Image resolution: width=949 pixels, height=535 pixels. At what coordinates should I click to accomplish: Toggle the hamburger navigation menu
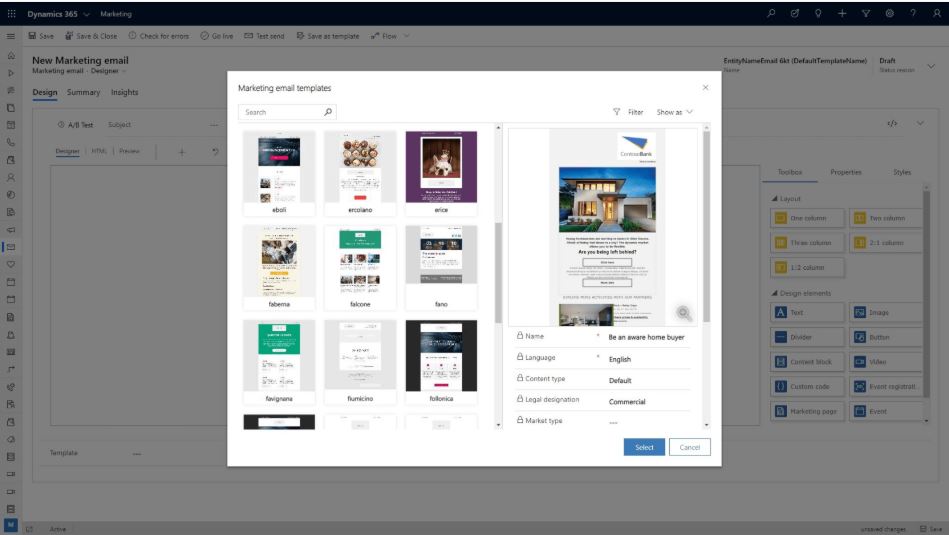point(11,36)
